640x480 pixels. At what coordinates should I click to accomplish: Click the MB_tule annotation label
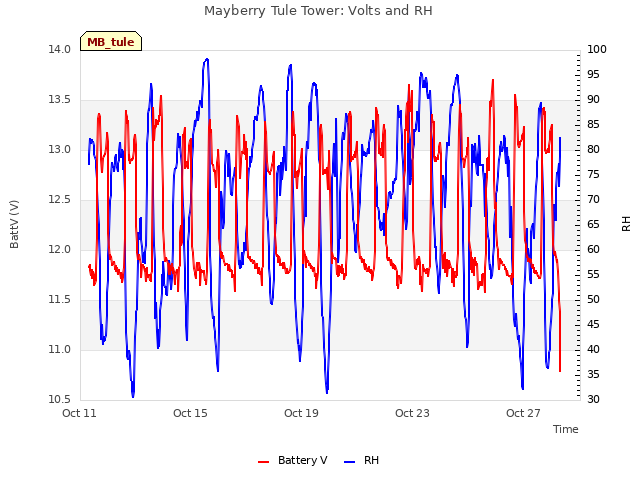(x=111, y=42)
